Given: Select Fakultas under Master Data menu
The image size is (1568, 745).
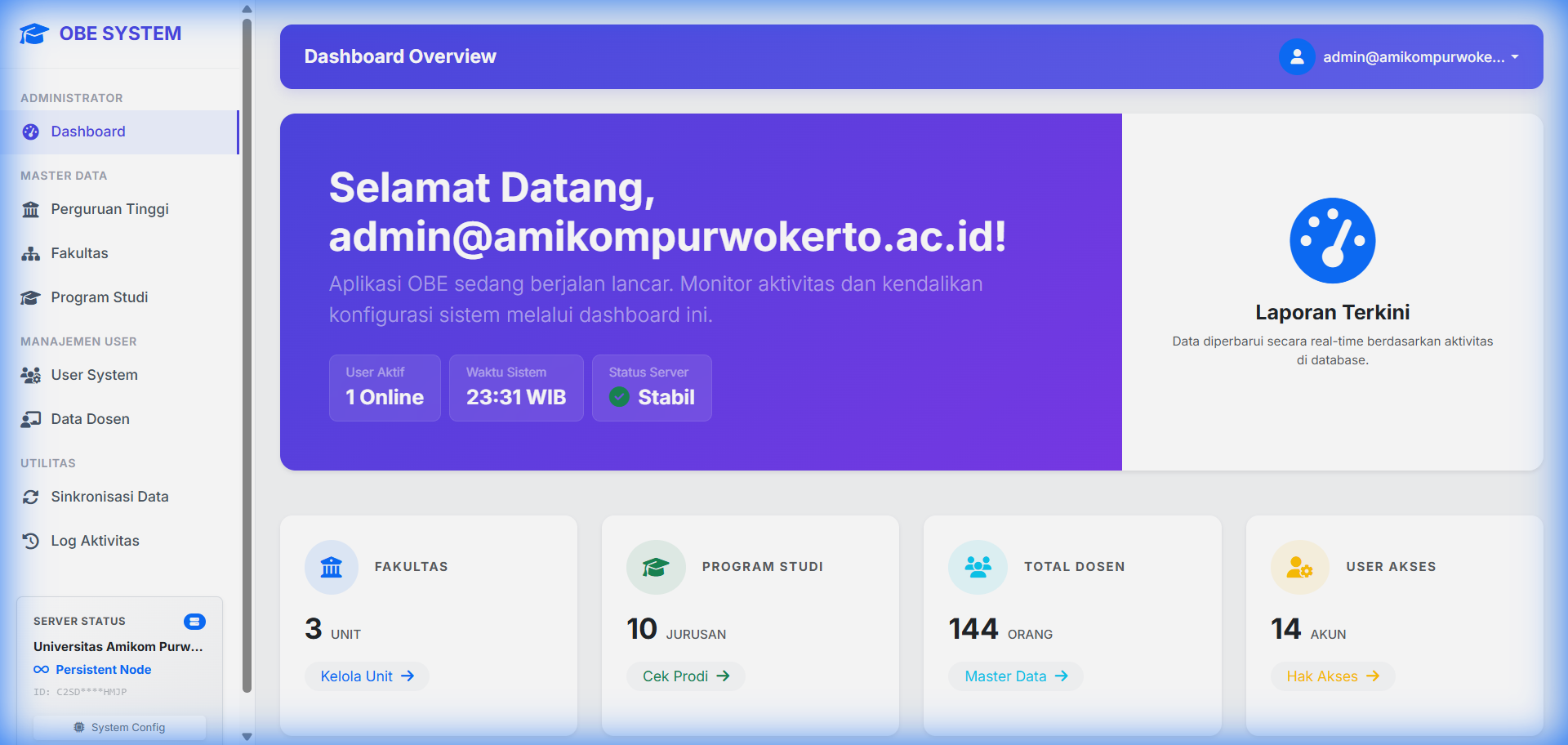Looking at the screenshot, I should click(78, 253).
